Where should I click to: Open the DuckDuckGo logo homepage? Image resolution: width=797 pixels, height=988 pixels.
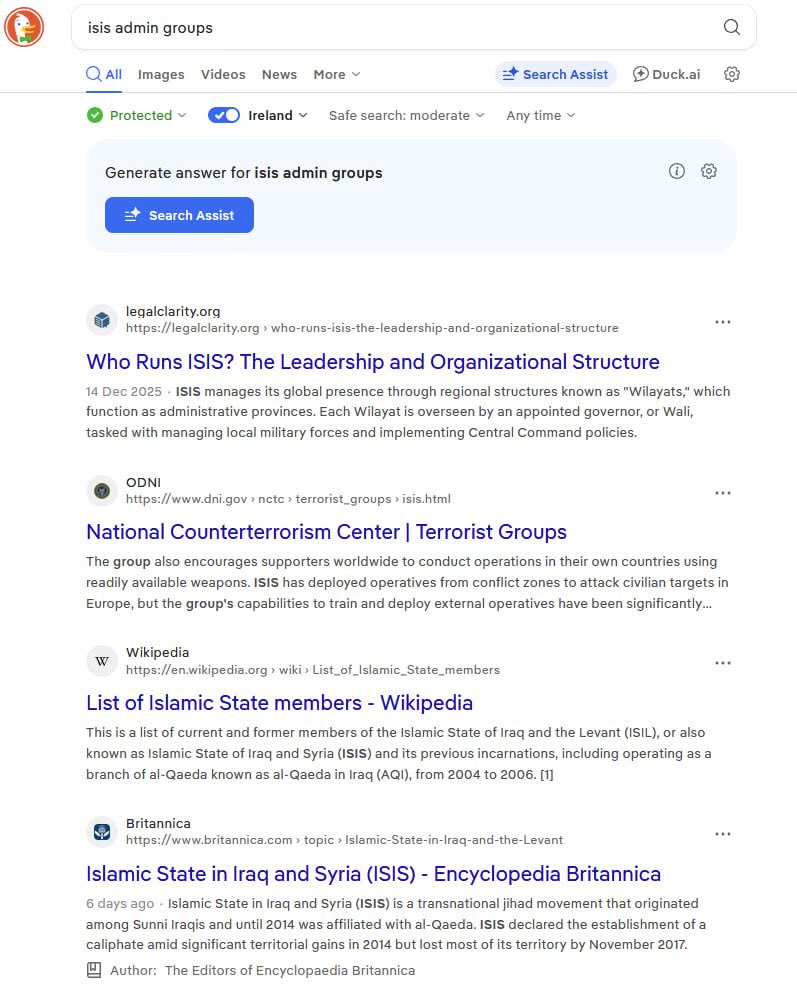pos(24,27)
